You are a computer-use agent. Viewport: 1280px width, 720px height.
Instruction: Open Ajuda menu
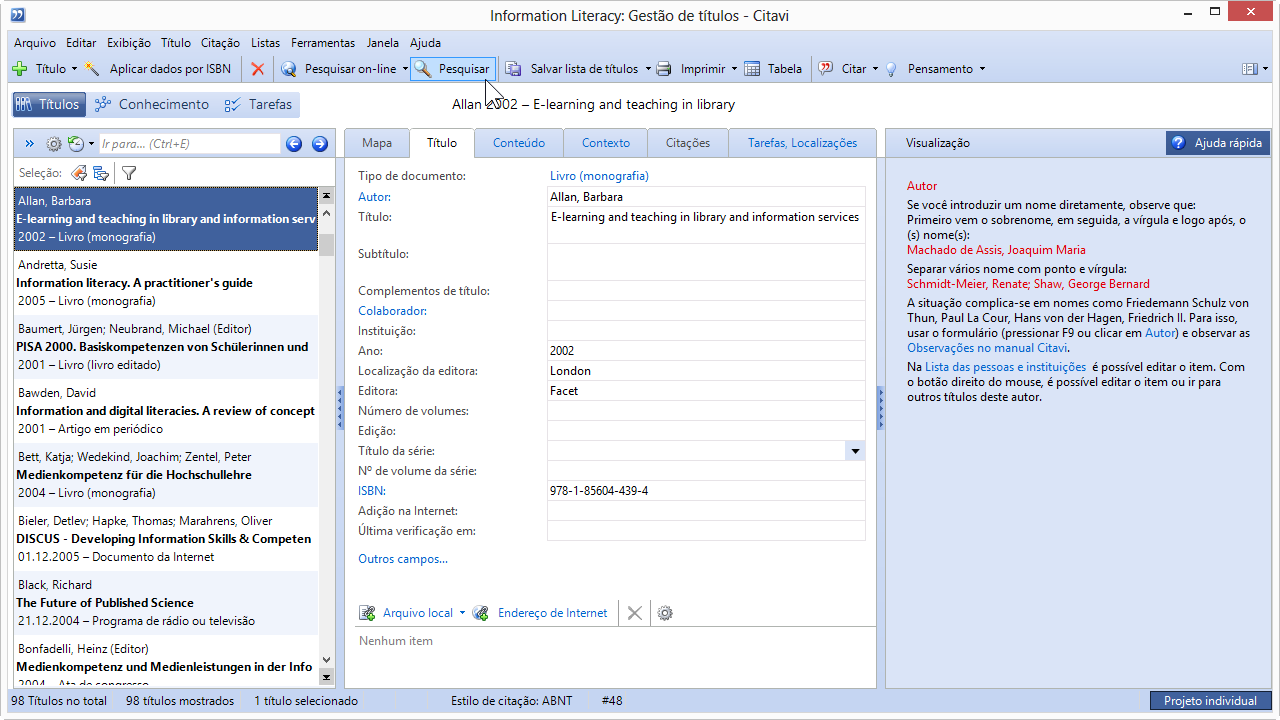click(425, 43)
